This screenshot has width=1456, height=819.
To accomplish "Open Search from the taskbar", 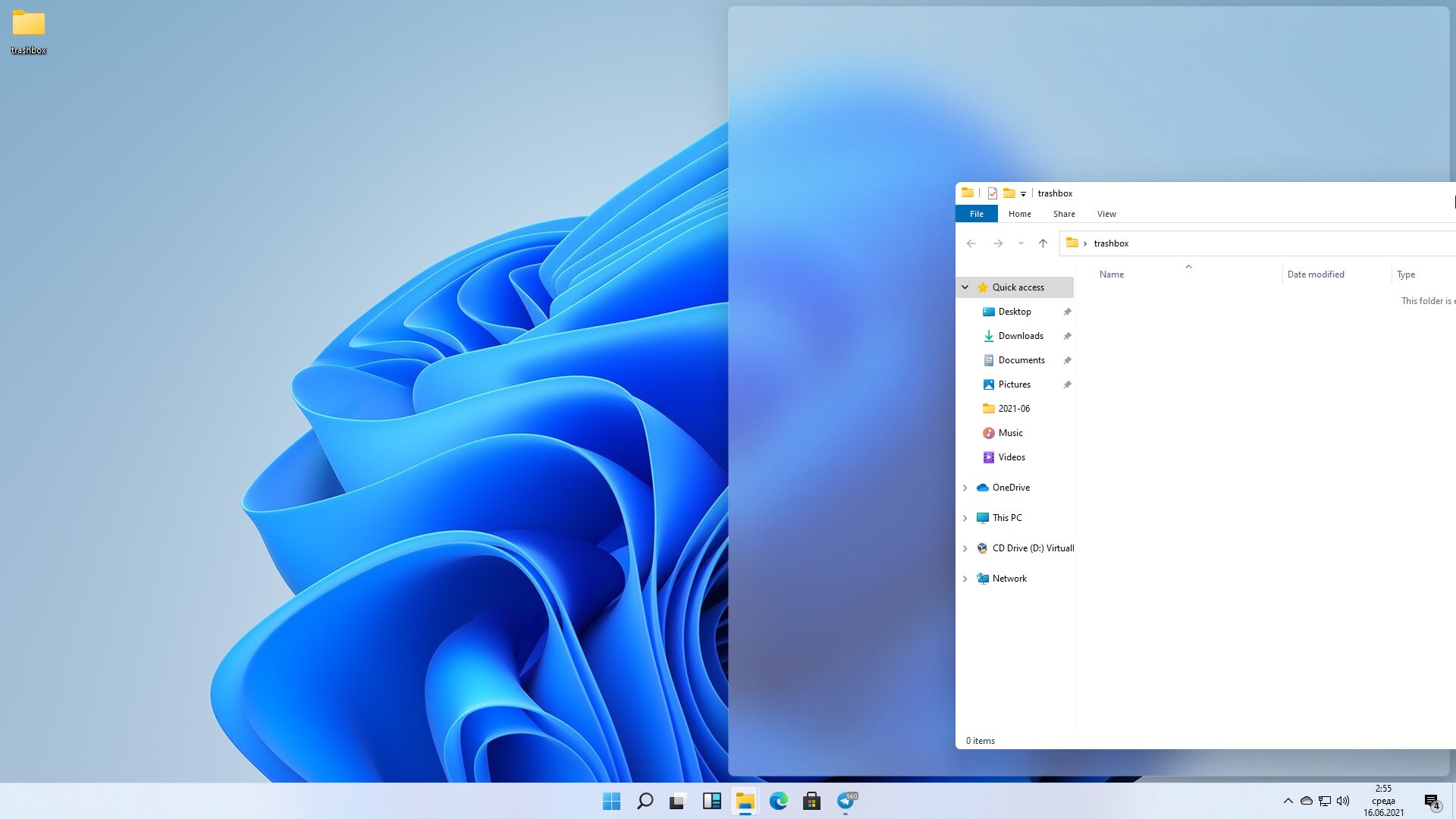I will pyautogui.click(x=645, y=801).
